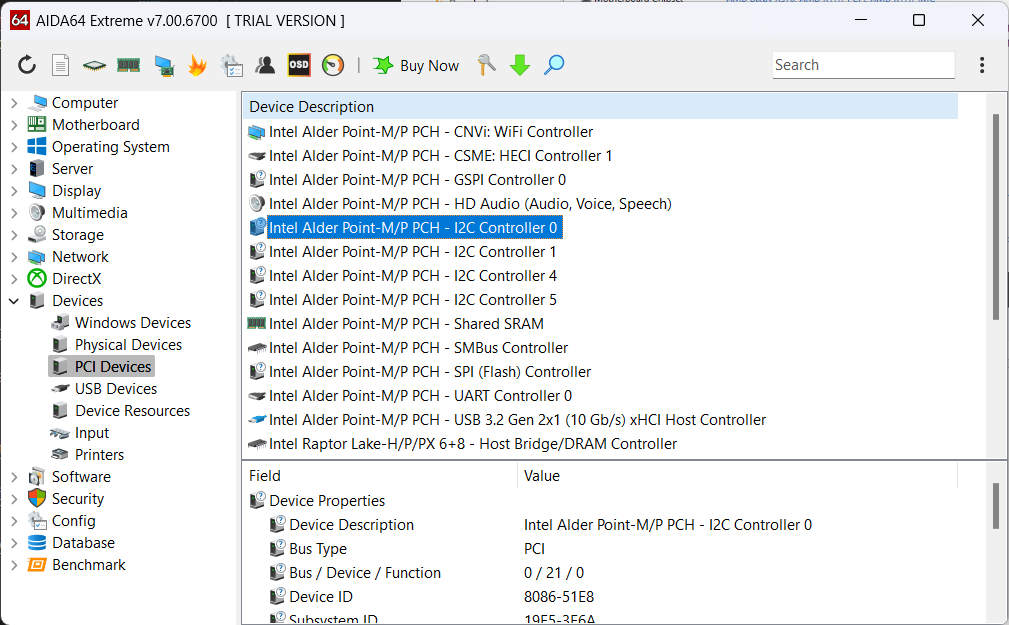Open the gear checklist toolbar icon
This screenshot has height=625, width=1009.
point(231,66)
